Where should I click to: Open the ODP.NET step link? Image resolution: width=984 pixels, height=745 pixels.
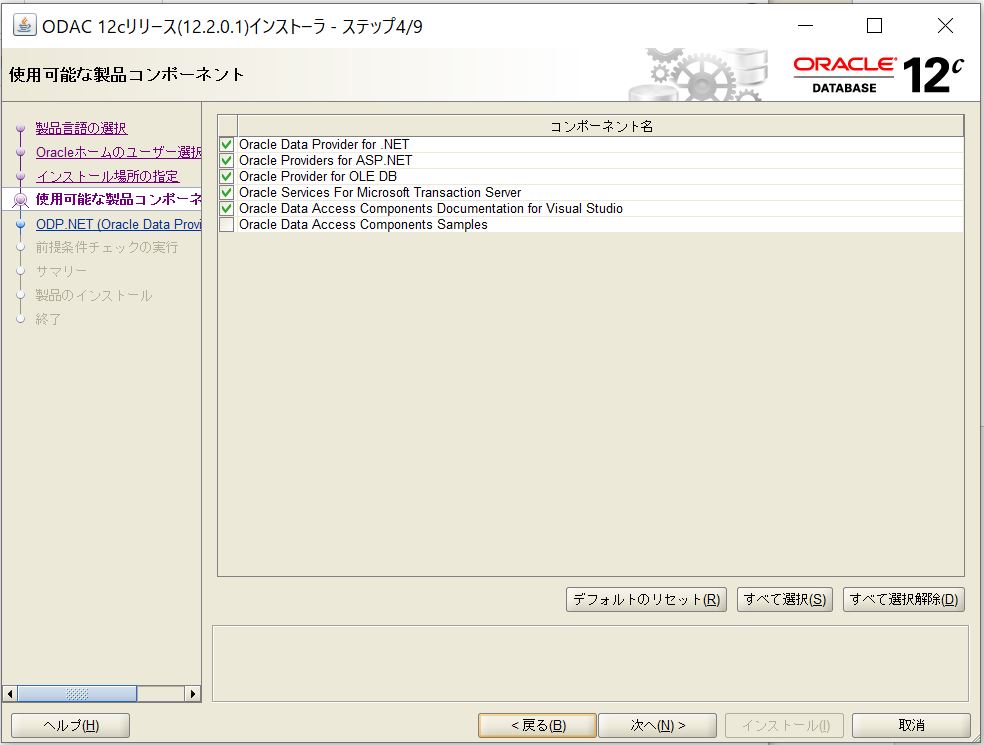click(118, 224)
